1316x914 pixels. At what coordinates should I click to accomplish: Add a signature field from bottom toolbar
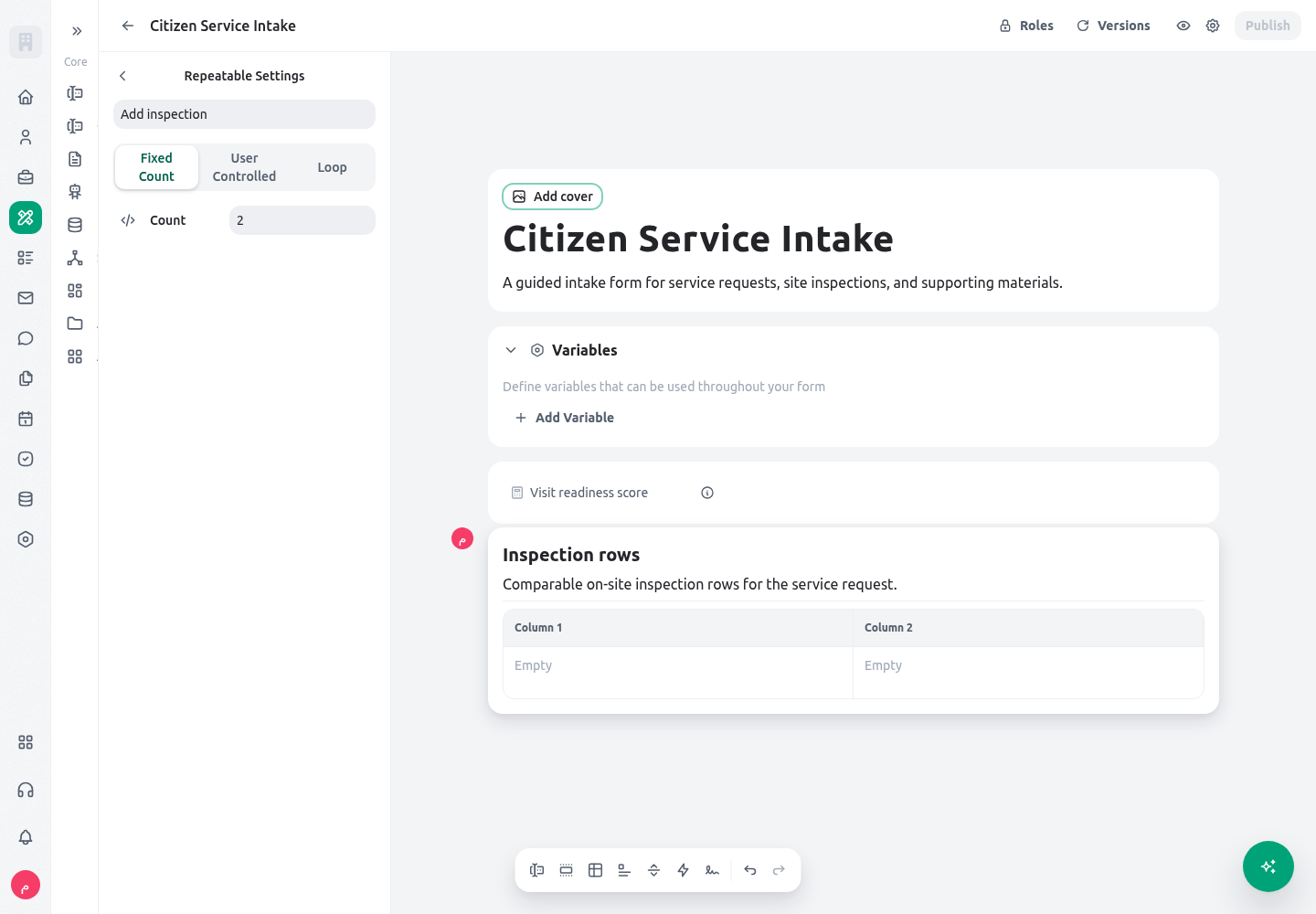click(713, 870)
